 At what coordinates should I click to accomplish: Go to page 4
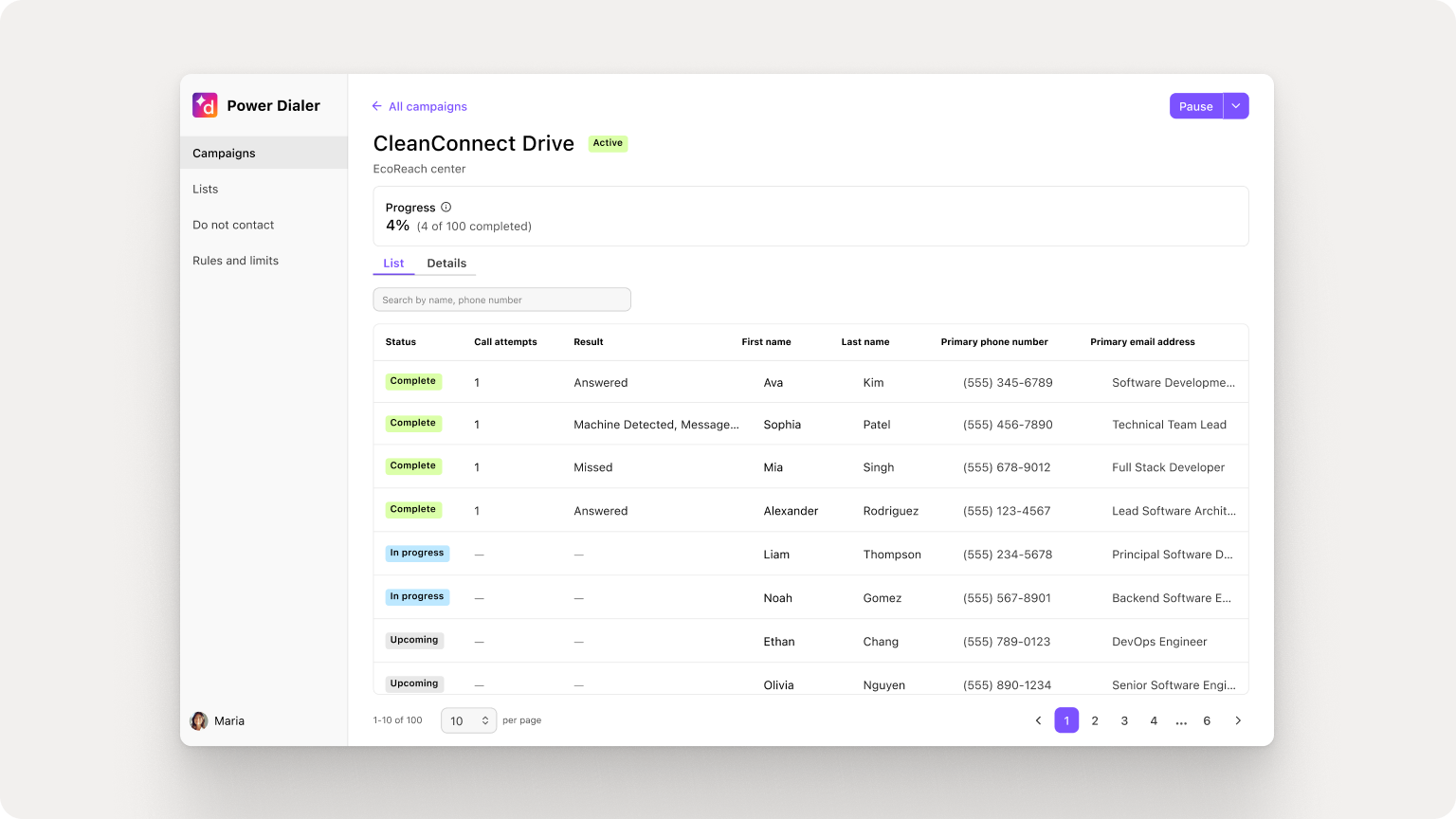pos(1154,720)
